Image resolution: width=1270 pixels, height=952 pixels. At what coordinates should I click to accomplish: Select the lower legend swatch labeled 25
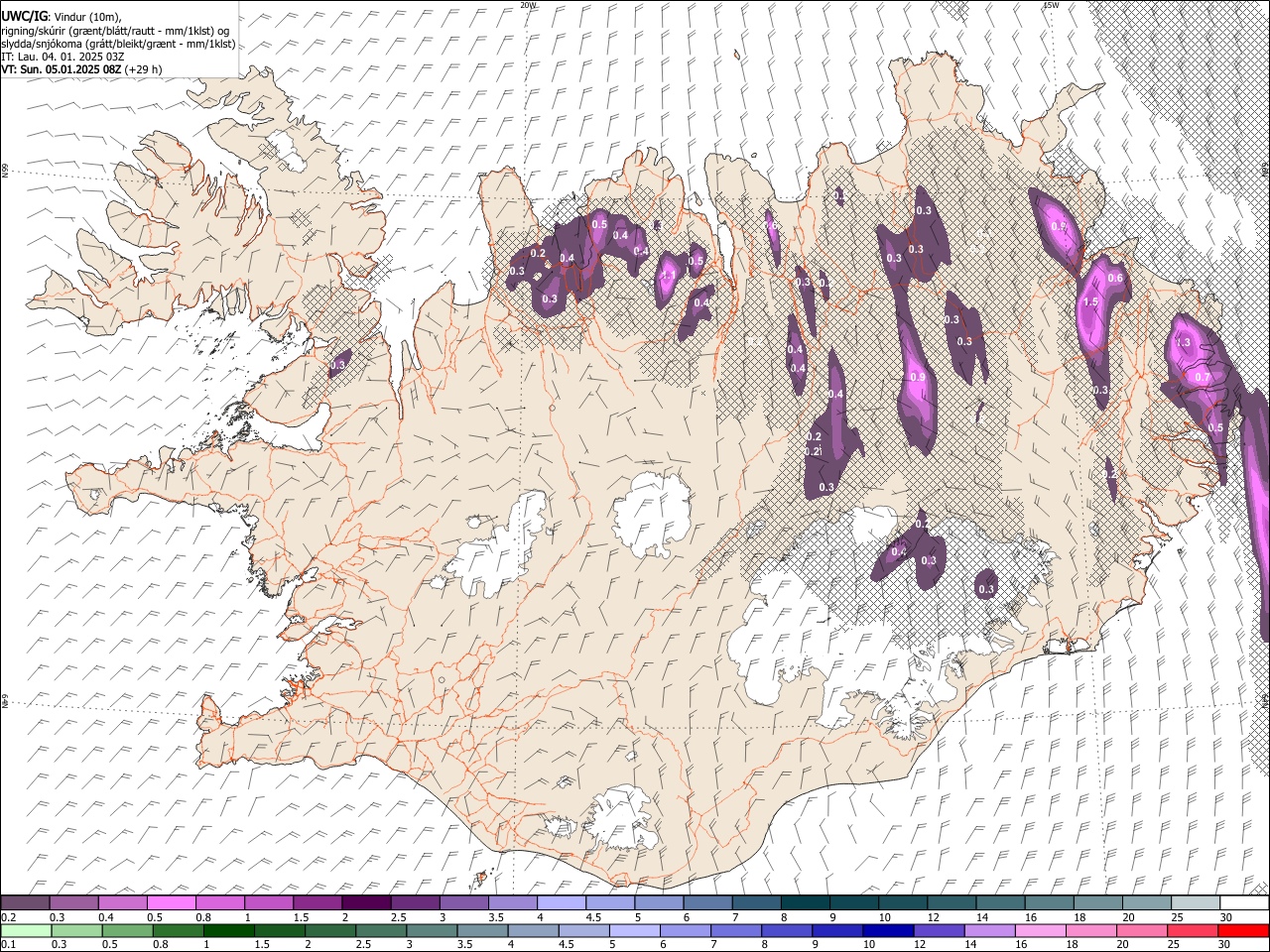[1192, 931]
